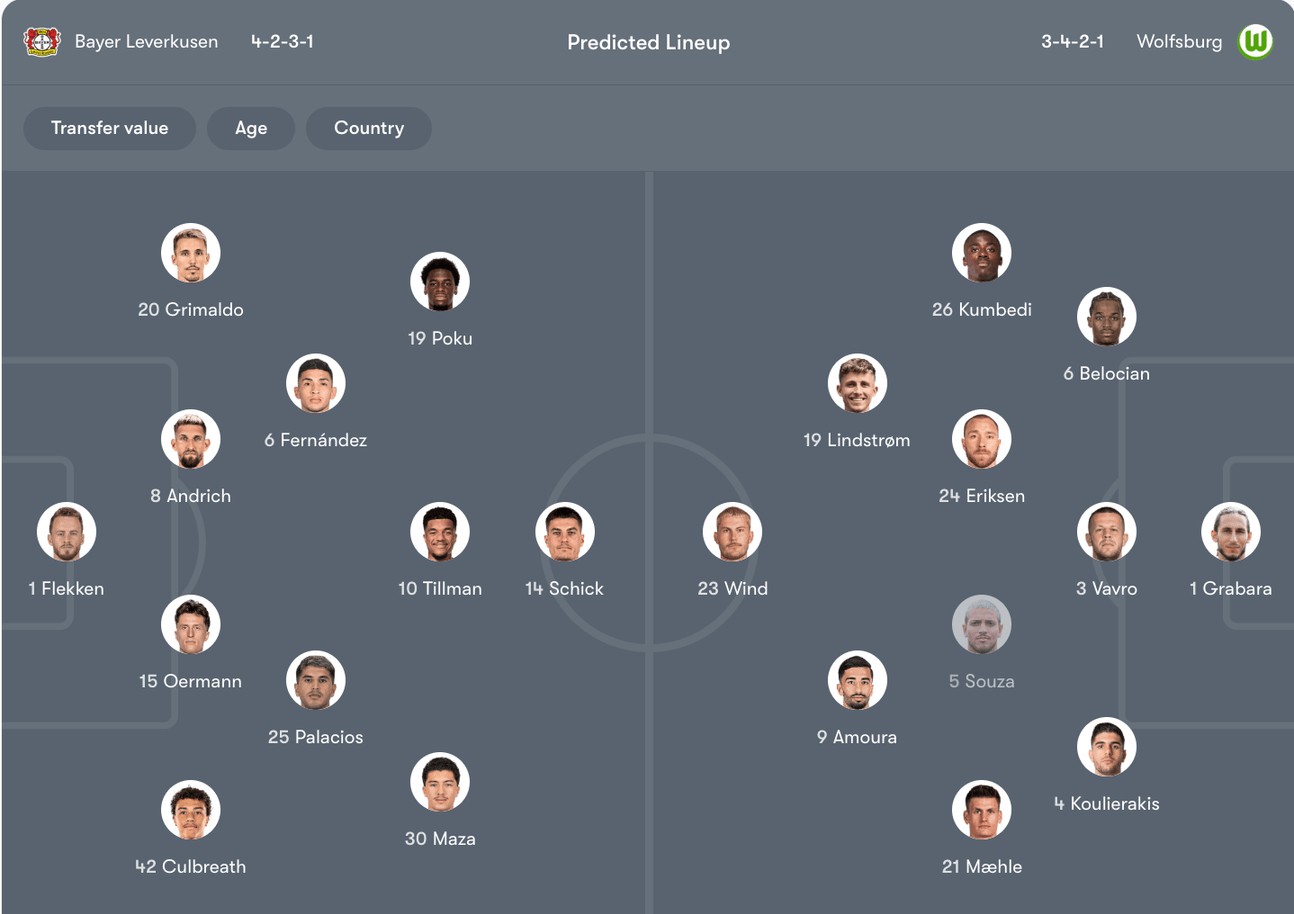Image resolution: width=1294 pixels, height=914 pixels.
Task: Select Tillman's player photo
Action: point(440,532)
